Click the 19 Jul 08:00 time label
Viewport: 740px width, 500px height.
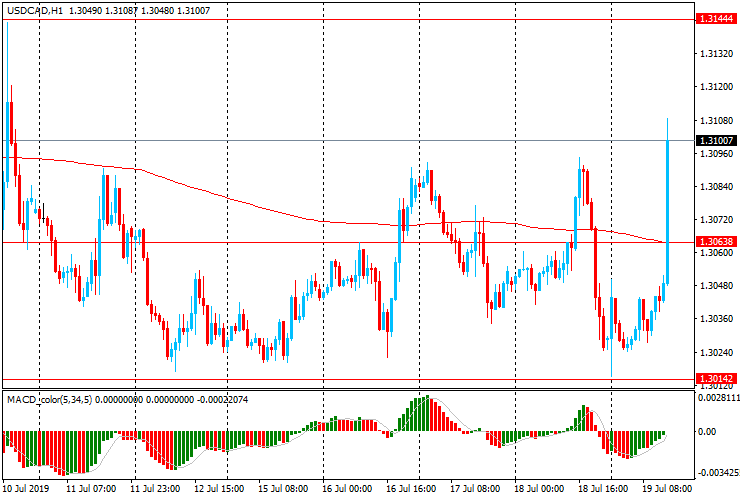point(667,488)
